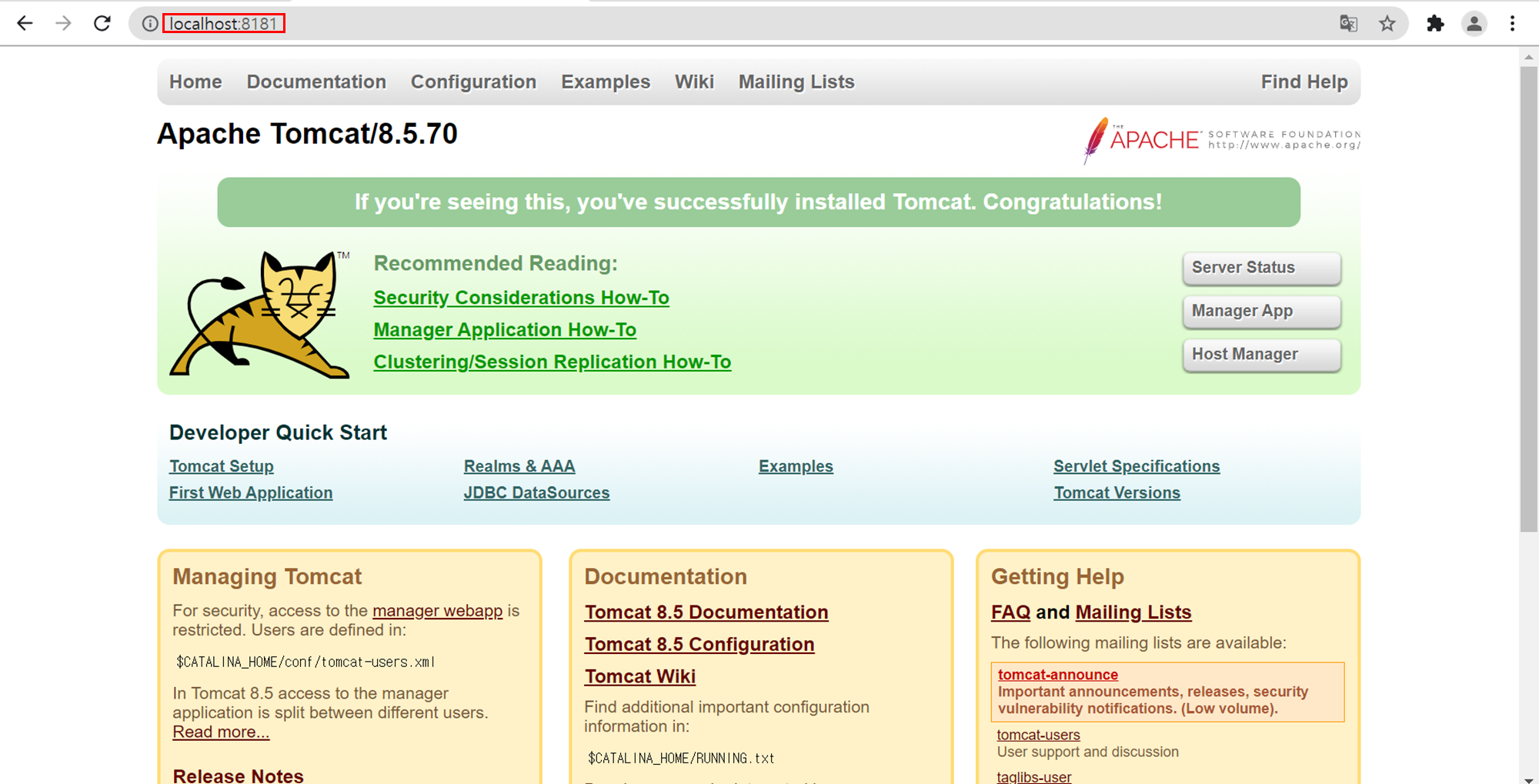
Task: Click the Apache Tomcat/8.5.70 heading
Action: 307,134
